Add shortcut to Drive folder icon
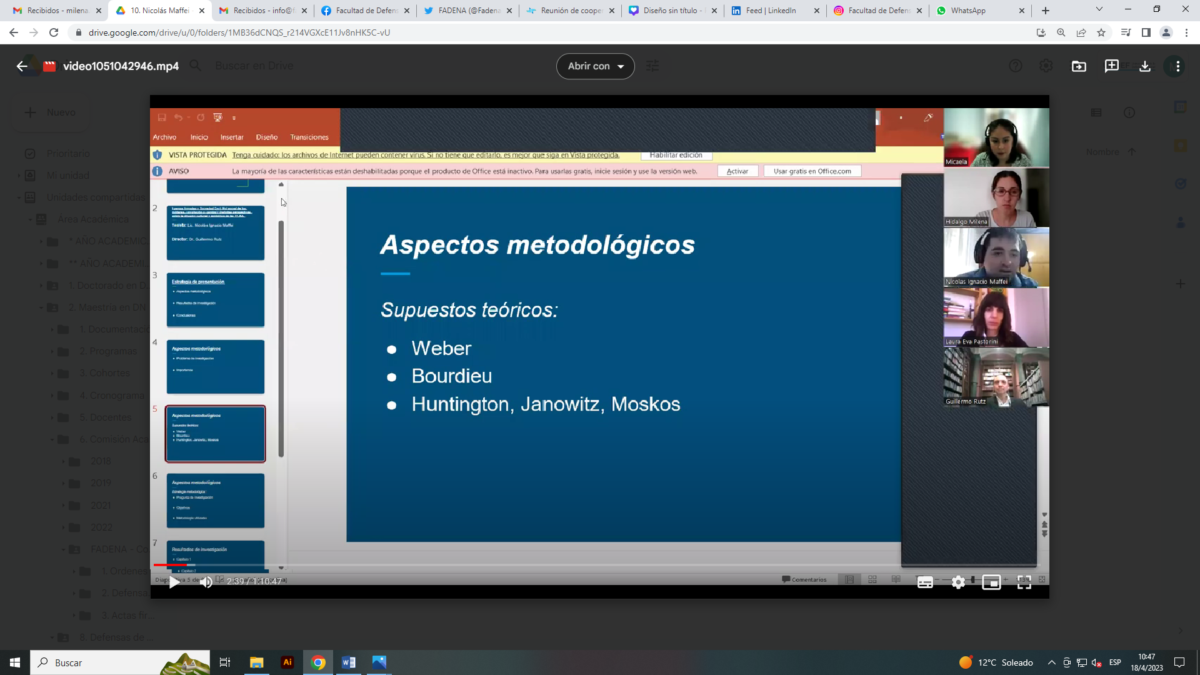This screenshot has height=675, width=1200. [x=1079, y=66]
